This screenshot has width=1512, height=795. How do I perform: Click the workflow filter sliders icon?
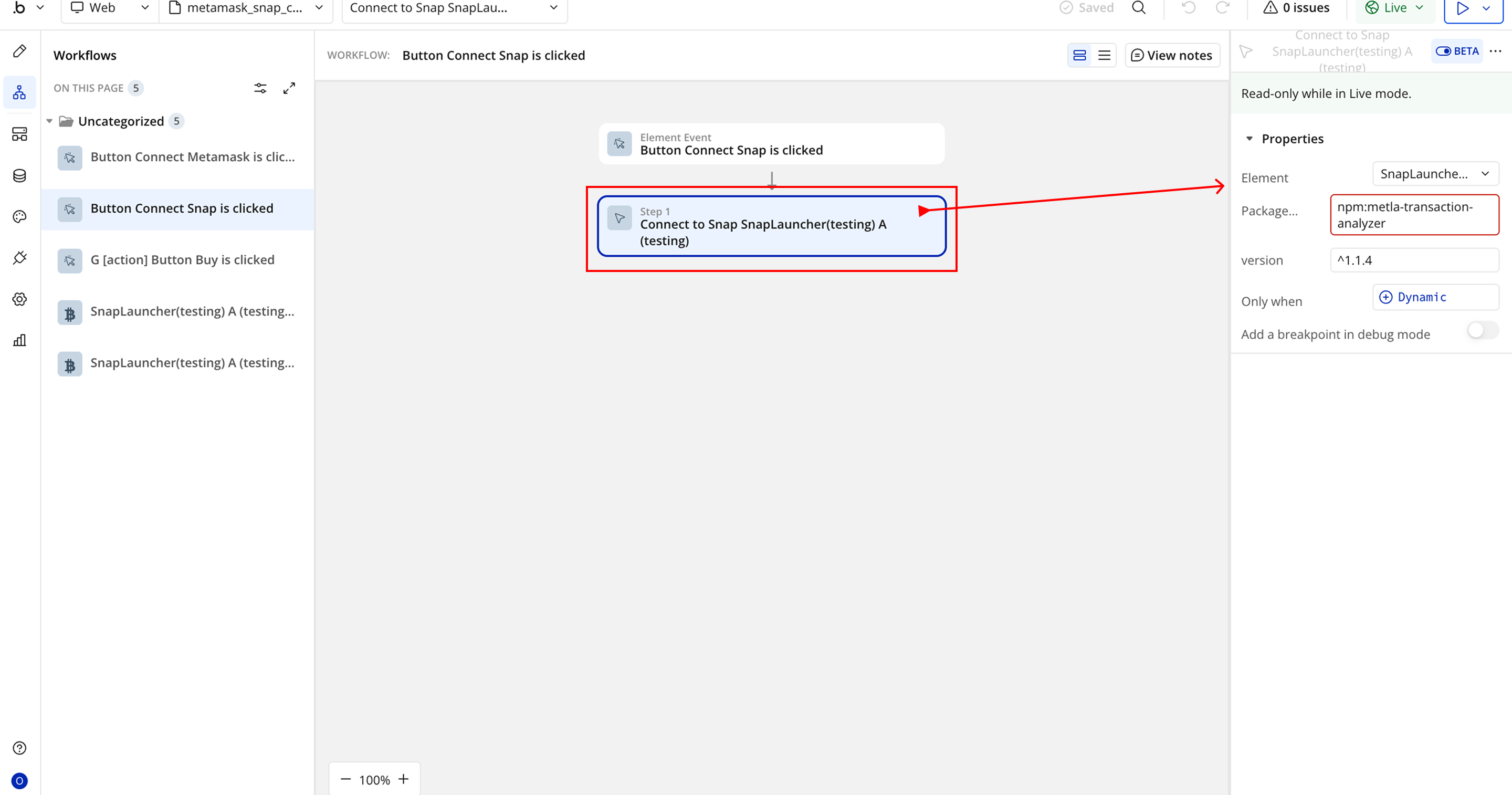[260, 88]
